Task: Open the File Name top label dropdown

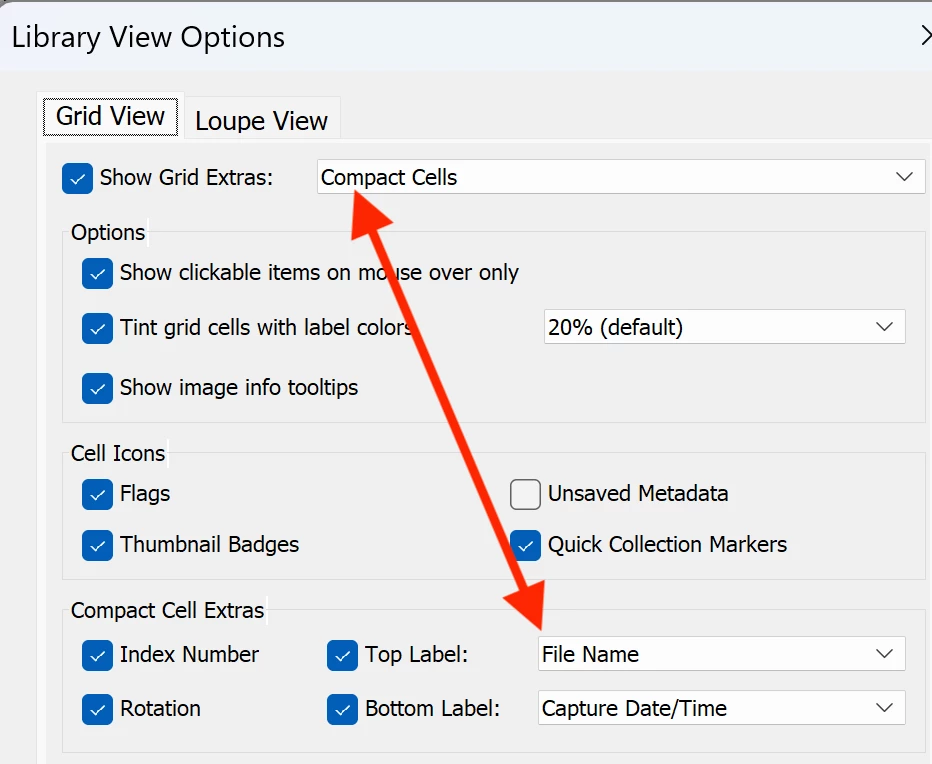Action: [x=720, y=654]
